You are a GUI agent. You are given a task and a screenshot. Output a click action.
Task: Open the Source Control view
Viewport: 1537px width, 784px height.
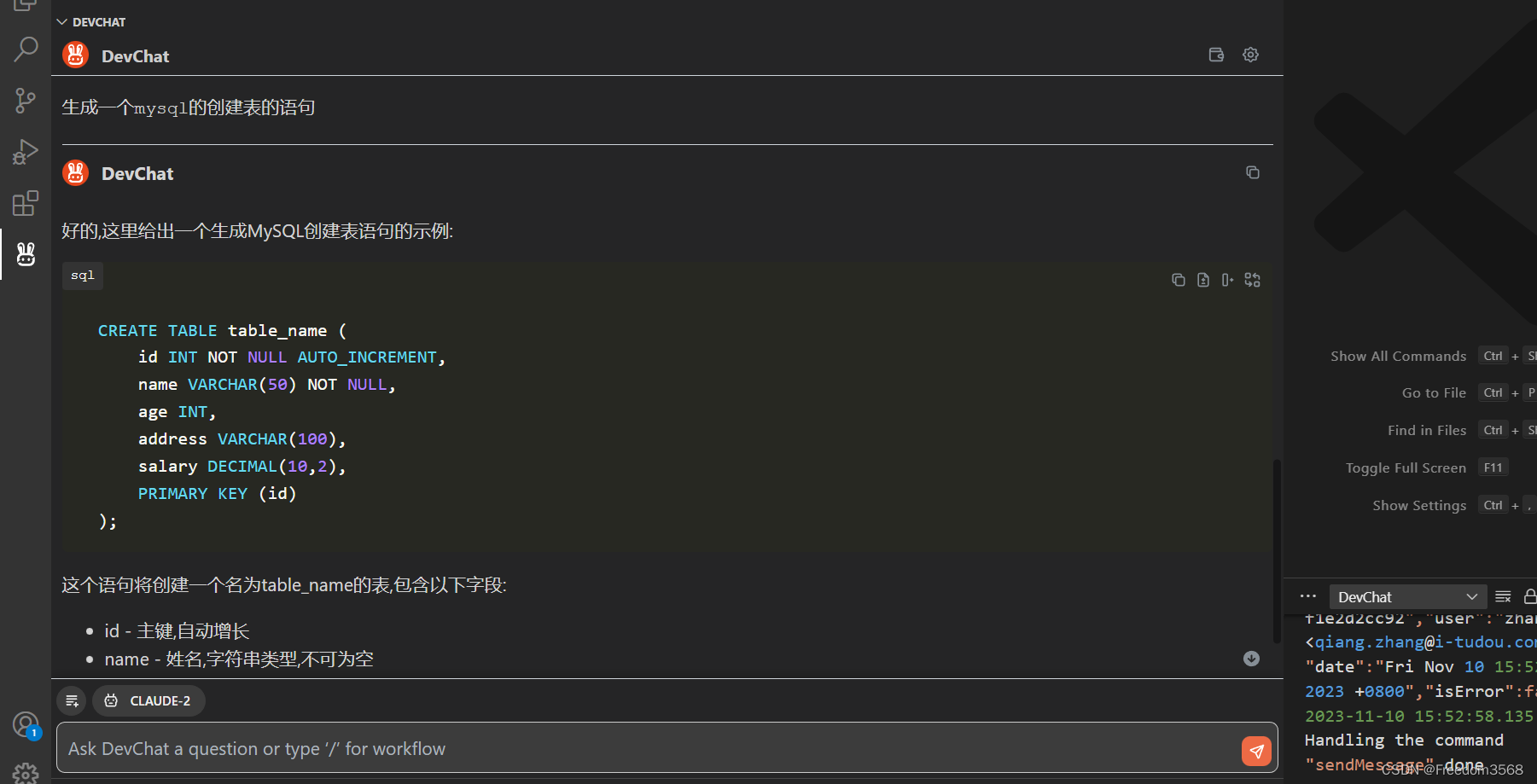(x=26, y=101)
